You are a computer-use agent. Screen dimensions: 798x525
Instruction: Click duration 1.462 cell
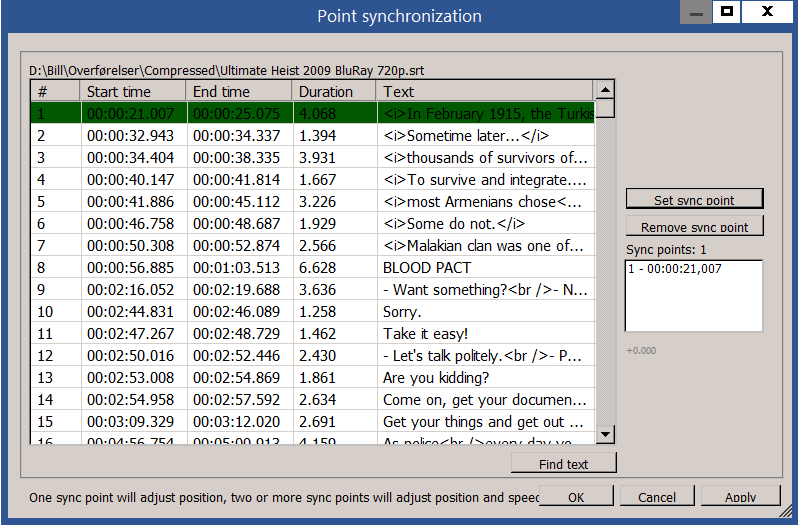click(335, 333)
